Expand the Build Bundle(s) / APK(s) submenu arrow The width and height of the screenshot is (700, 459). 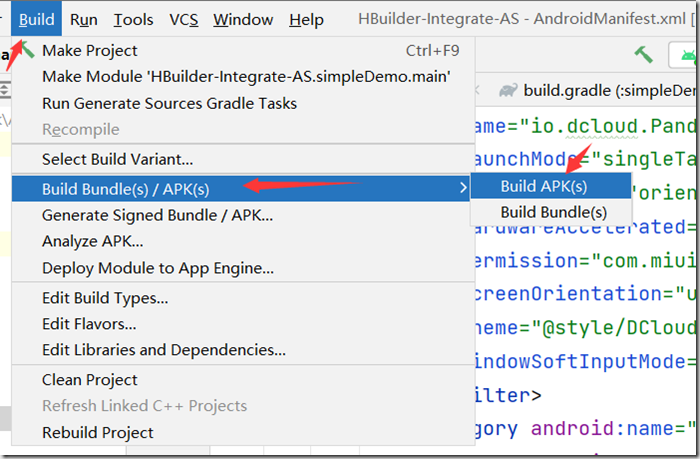[x=461, y=187]
